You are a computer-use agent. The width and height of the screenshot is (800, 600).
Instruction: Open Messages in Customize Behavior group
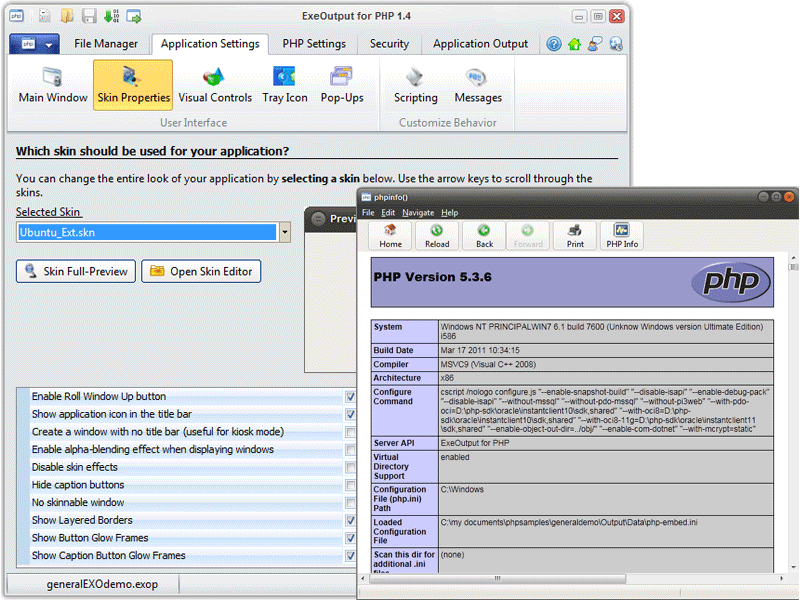[478, 85]
